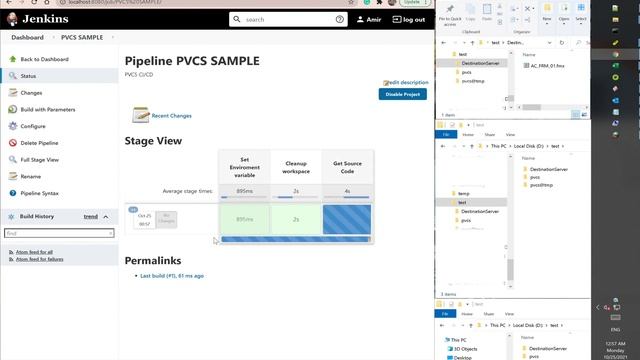Open the Build History trend link
This screenshot has height=360, width=640.
point(91,216)
